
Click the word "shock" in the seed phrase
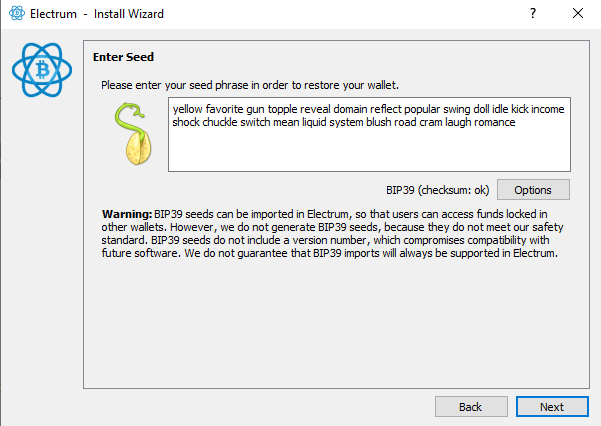click(186, 122)
